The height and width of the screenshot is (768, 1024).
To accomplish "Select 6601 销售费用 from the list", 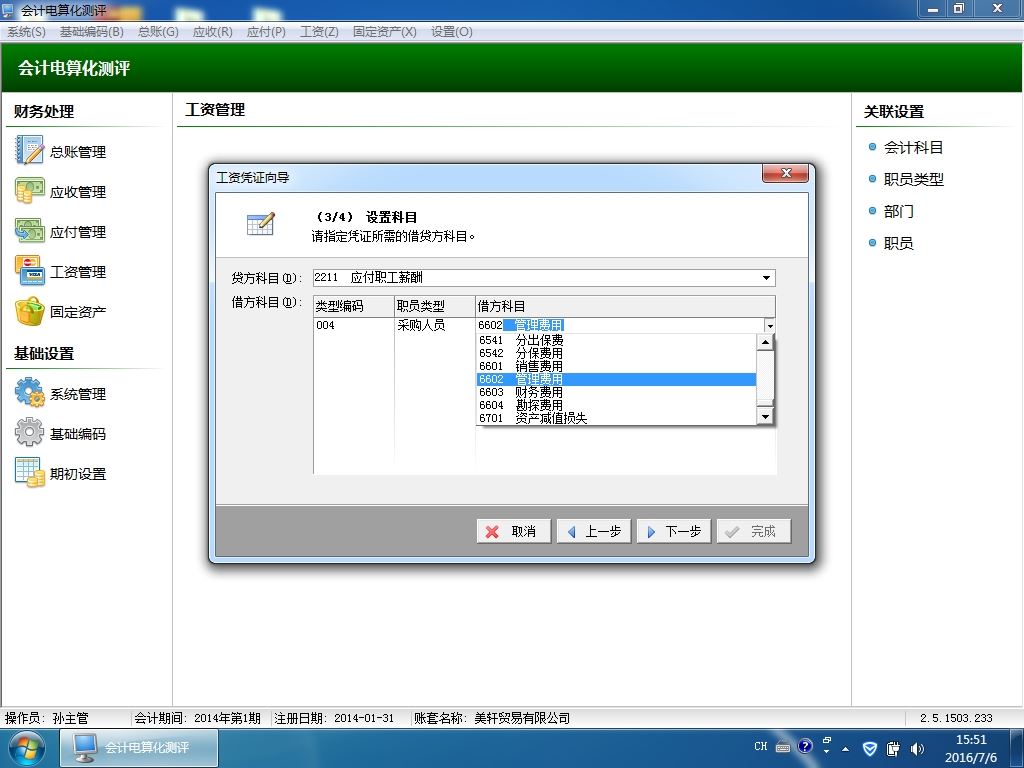I will coord(616,366).
